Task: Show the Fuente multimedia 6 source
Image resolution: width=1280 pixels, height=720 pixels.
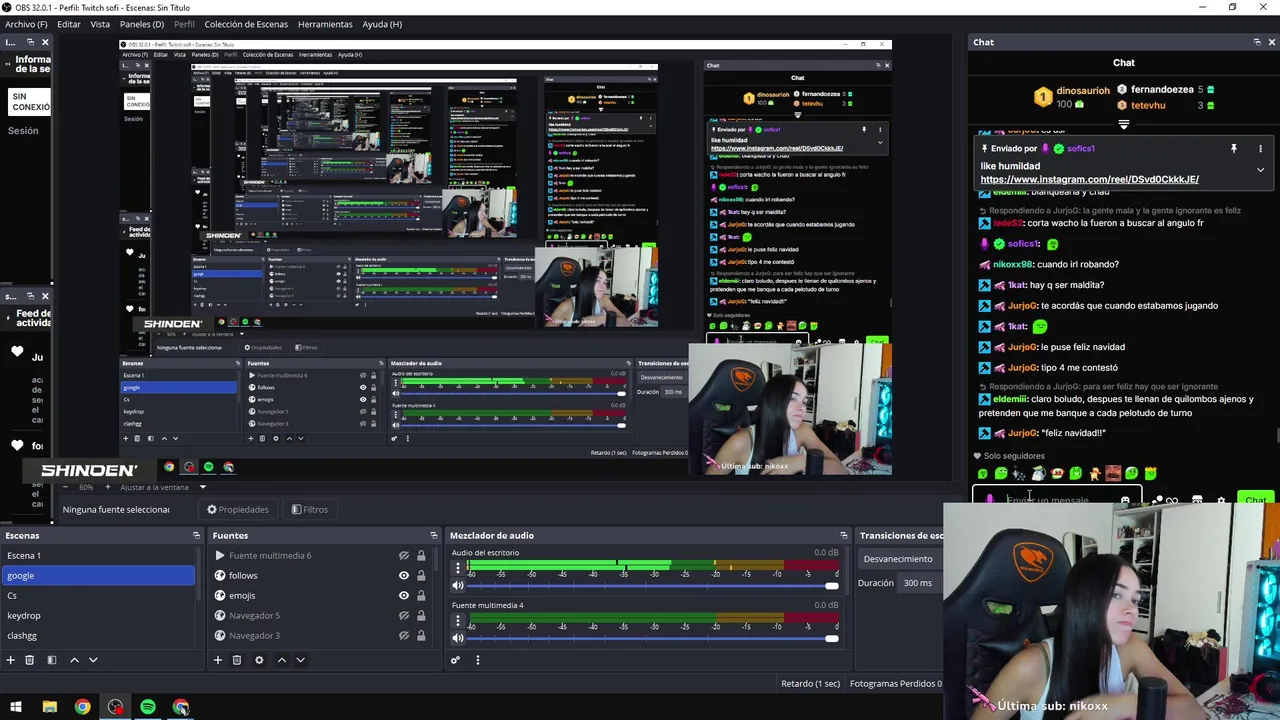Action: tap(404, 556)
